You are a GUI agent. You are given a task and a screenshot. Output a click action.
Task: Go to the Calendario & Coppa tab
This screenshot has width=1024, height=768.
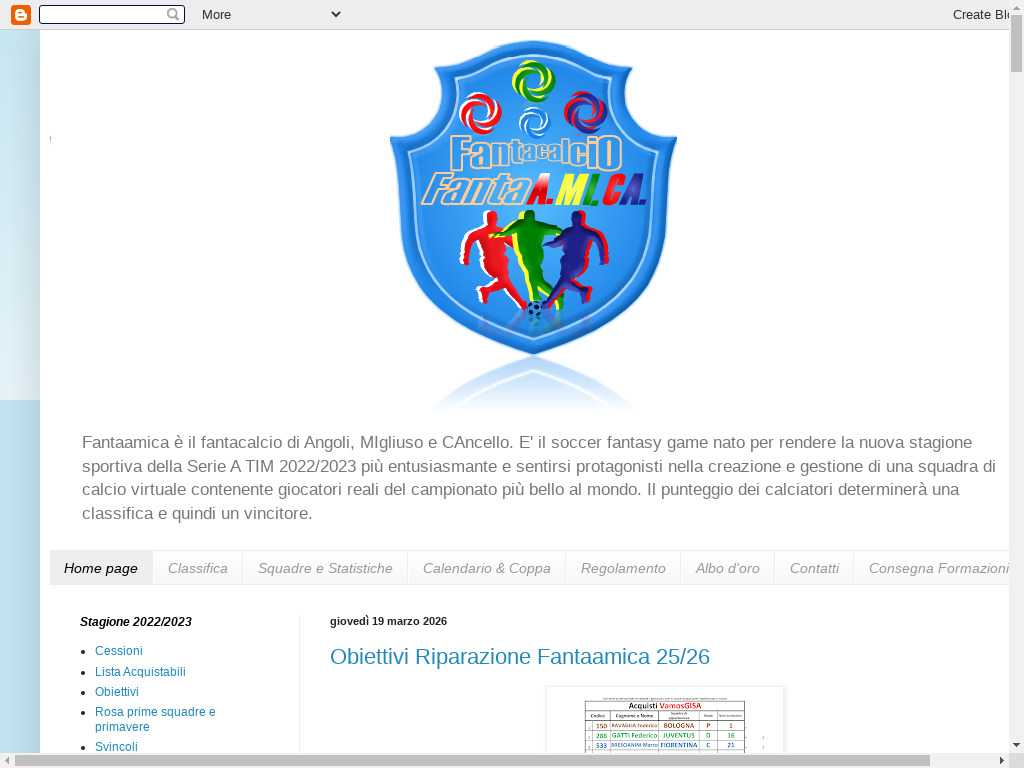pyautogui.click(x=486, y=568)
